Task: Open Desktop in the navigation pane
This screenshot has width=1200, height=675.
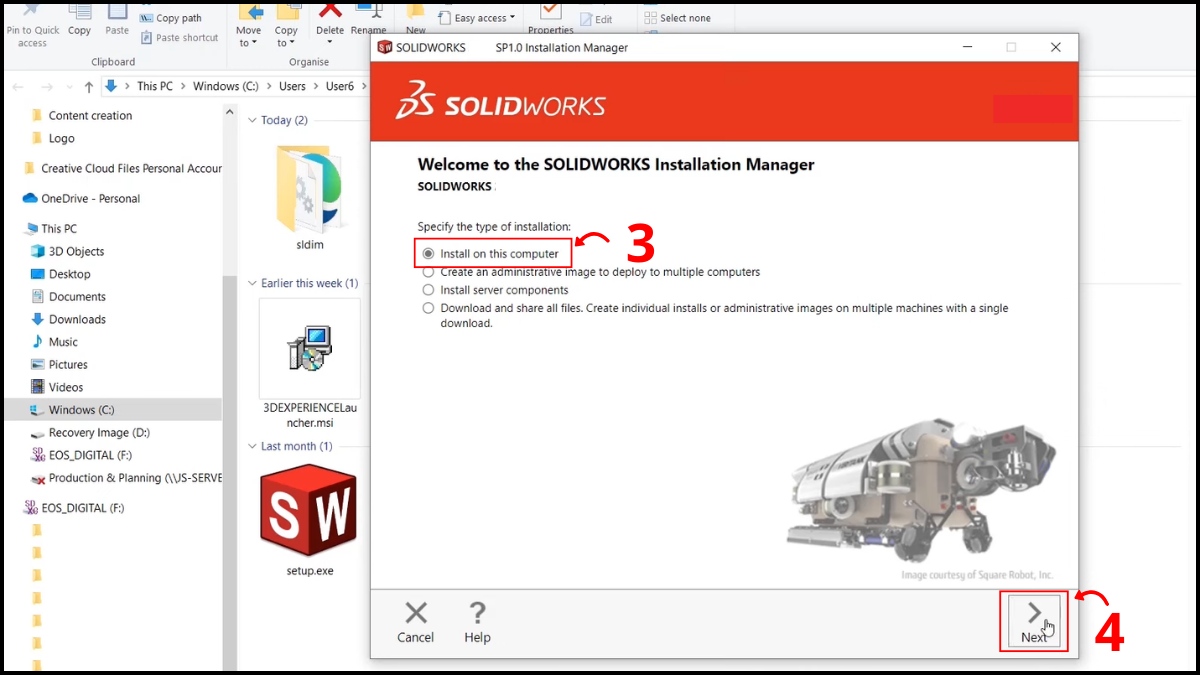Action: (x=69, y=274)
